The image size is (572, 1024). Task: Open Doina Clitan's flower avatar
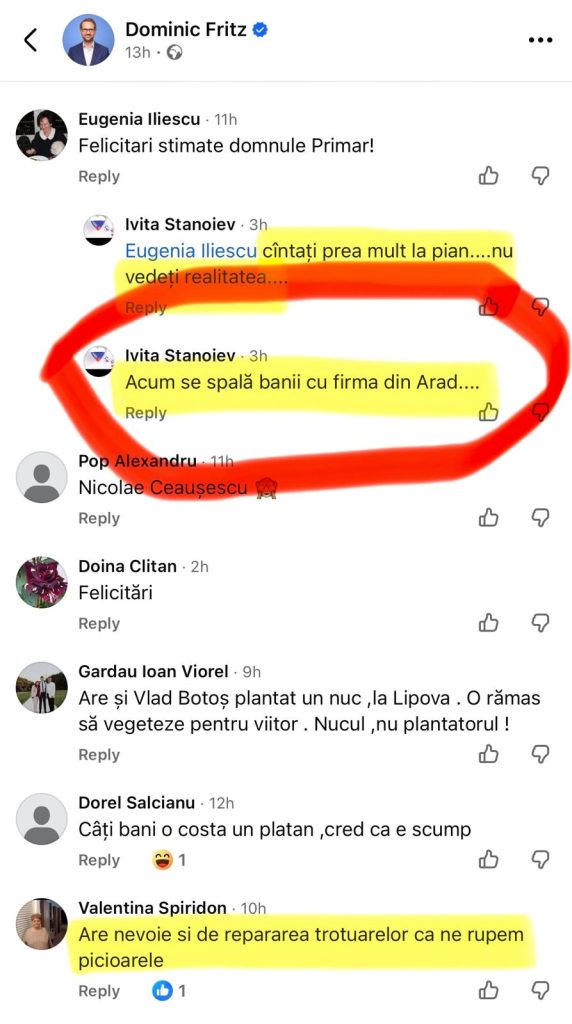click(x=42, y=583)
